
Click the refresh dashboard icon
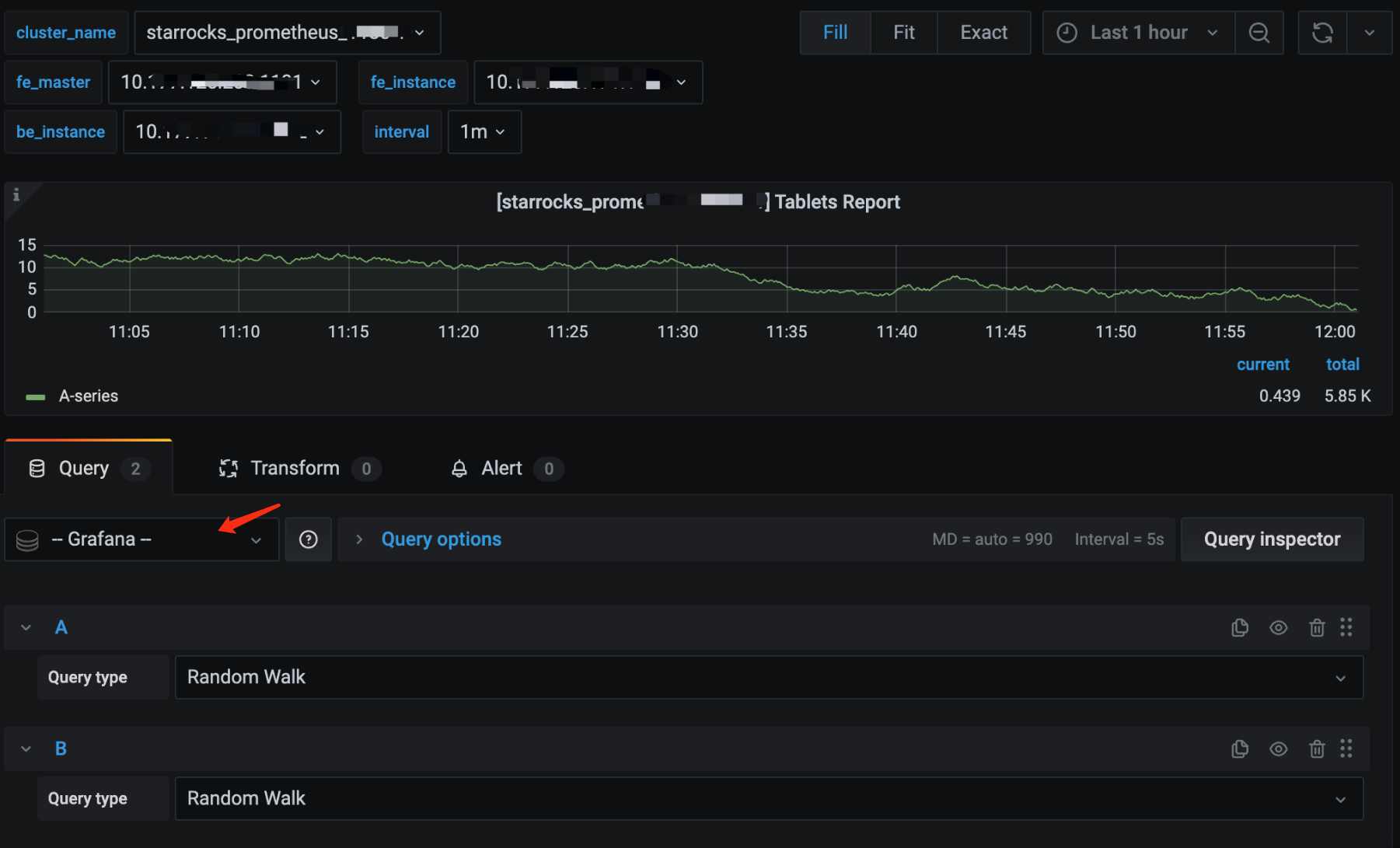[1322, 33]
